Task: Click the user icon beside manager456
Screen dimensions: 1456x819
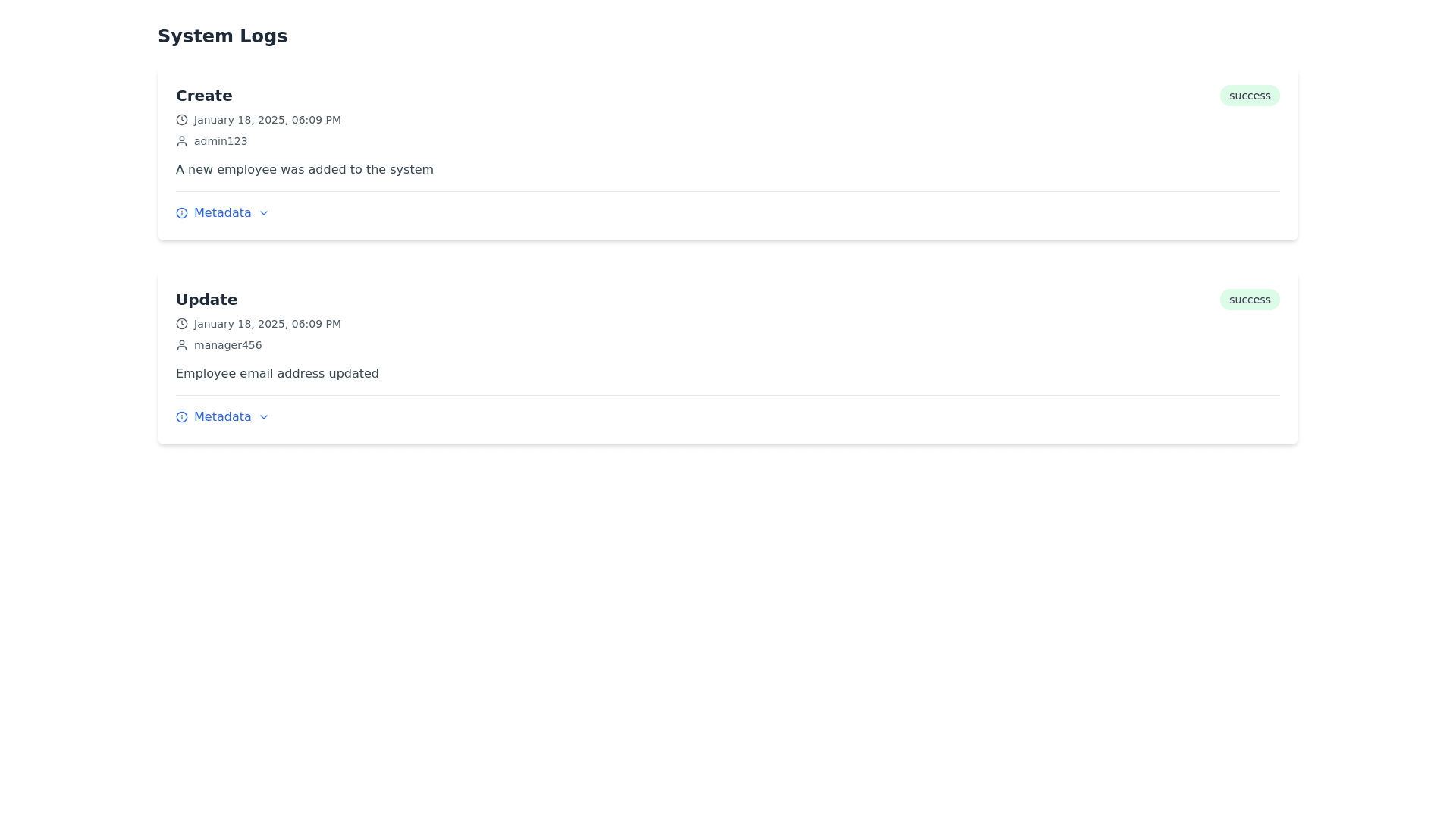Action: pos(182,345)
